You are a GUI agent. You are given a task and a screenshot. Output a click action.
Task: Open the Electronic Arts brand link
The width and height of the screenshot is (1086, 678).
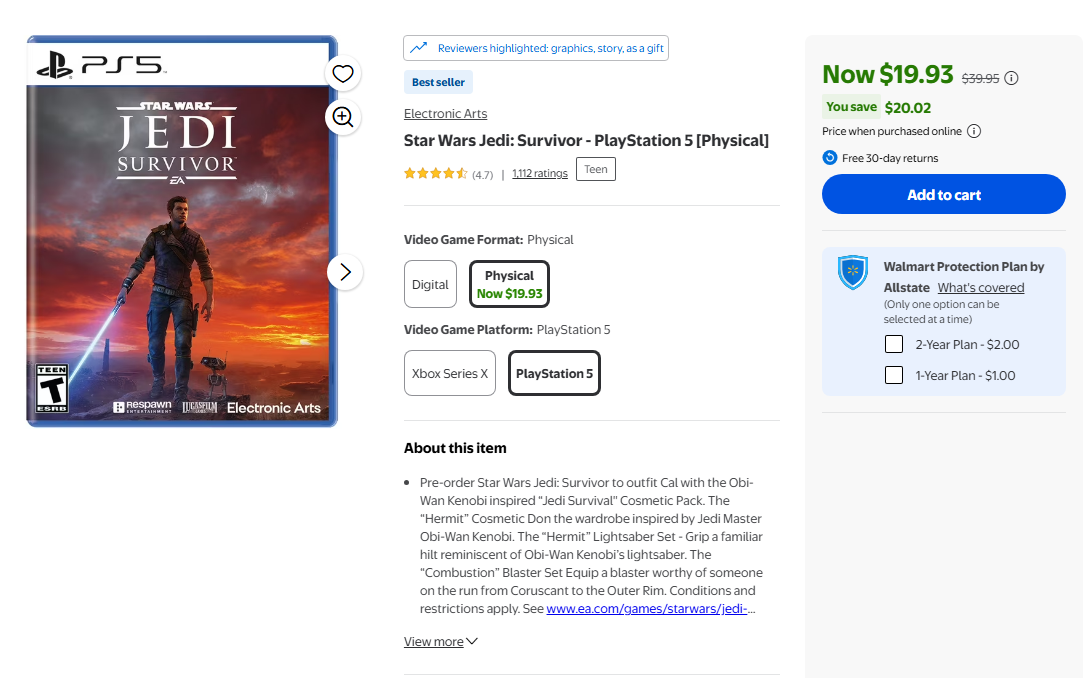(445, 114)
